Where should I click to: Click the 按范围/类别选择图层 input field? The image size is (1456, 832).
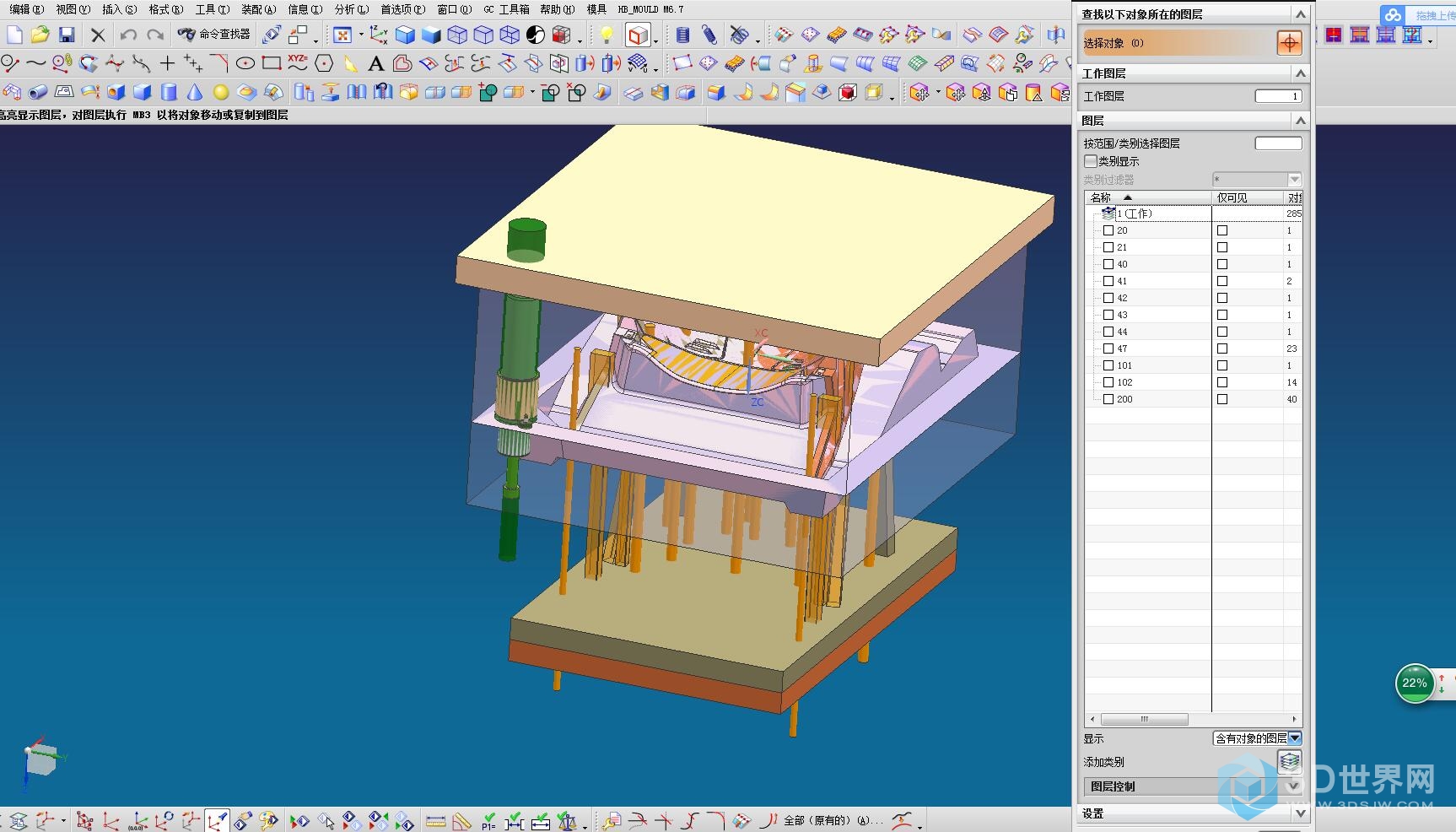pos(1278,143)
